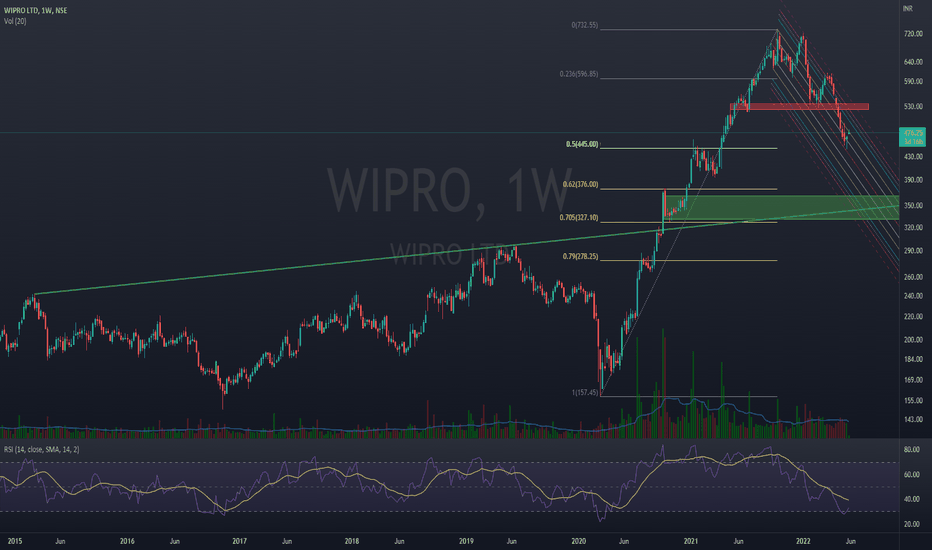The image size is (932, 550).
Task: Click the green support zone rectangle
Action: pos(780,208)
